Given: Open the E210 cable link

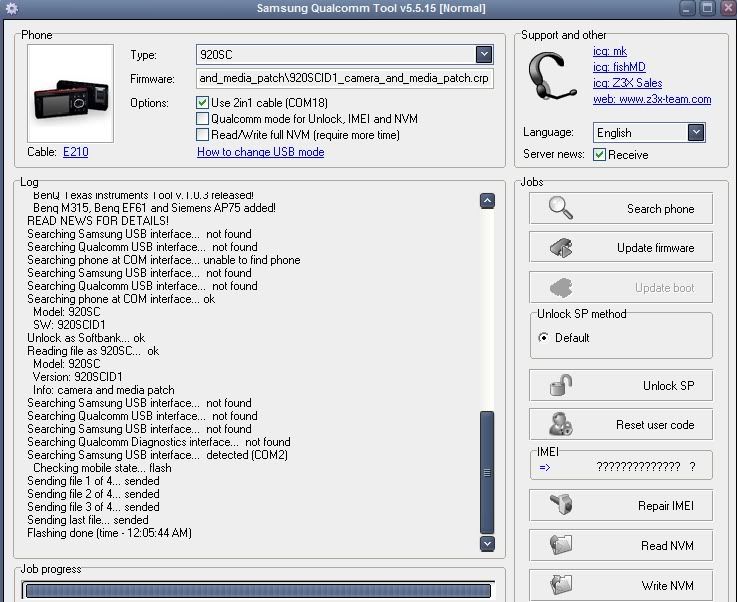Looking at the screenshot, I should (x=76, y=152).
